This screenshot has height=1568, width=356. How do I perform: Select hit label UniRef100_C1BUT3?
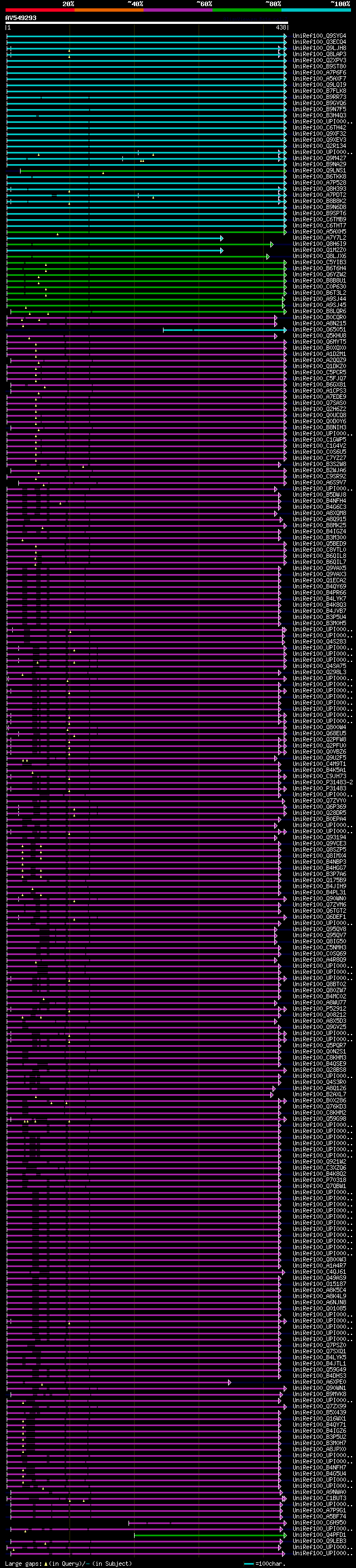pos(319,1497)
